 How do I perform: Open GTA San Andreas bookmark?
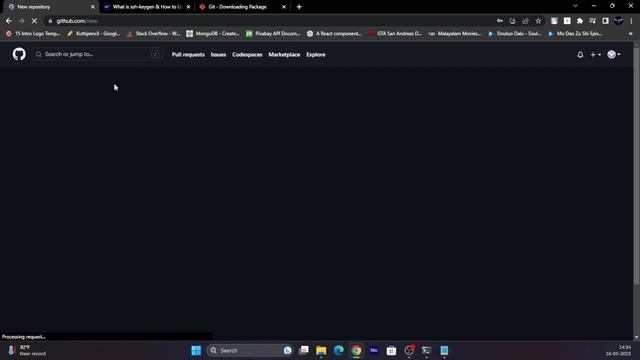pyautogui.click(x=395, y=34)
